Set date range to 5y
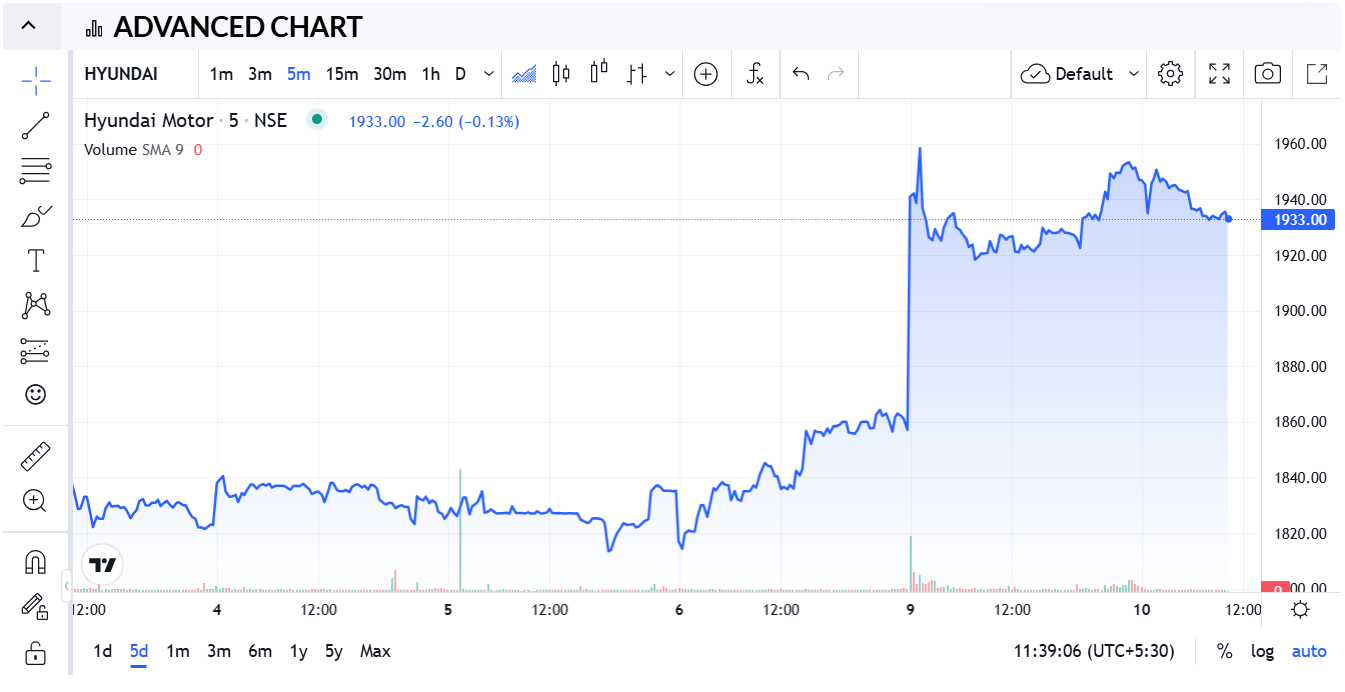1345x692 pixels. (334, 652)
